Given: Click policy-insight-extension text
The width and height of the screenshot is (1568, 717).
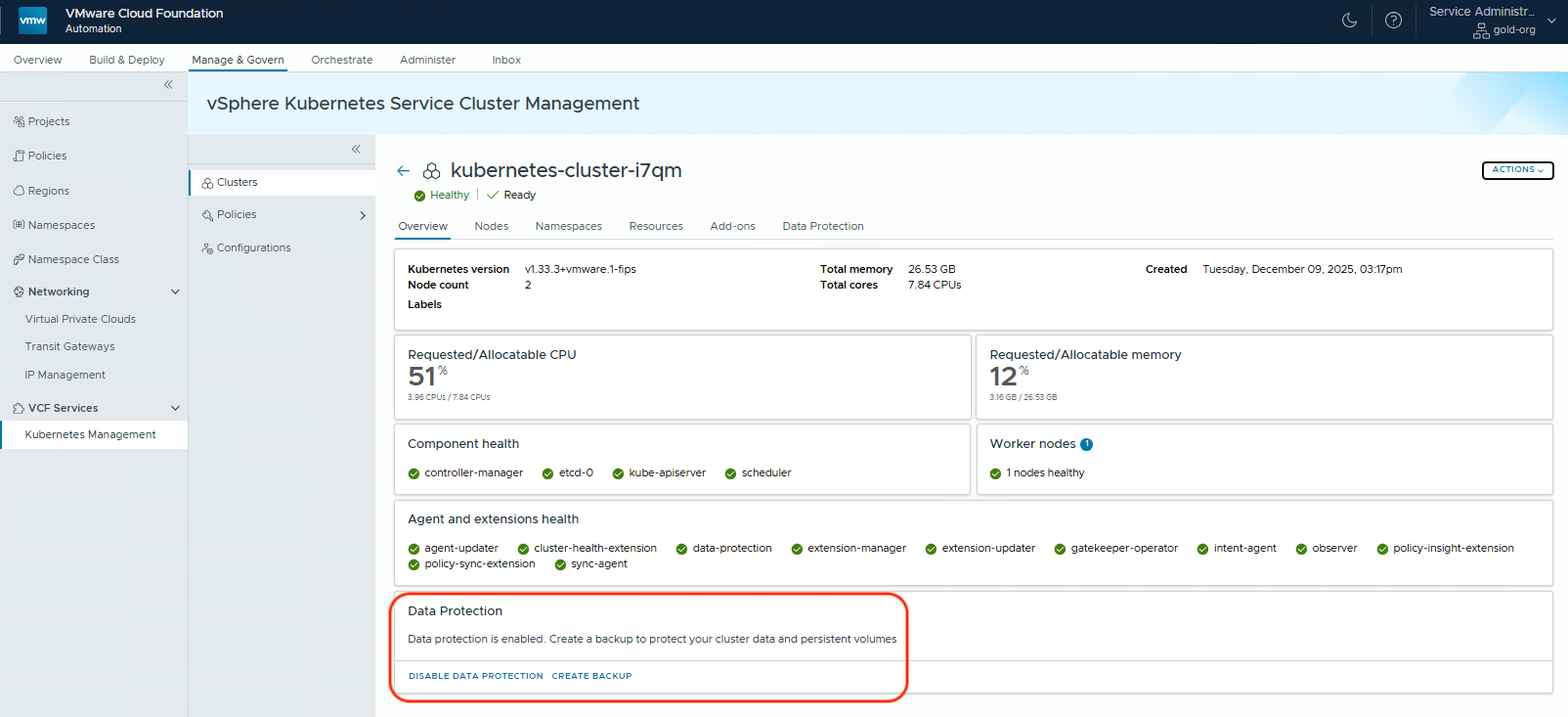Looking at the screenshot, I should click(1453, 548).
